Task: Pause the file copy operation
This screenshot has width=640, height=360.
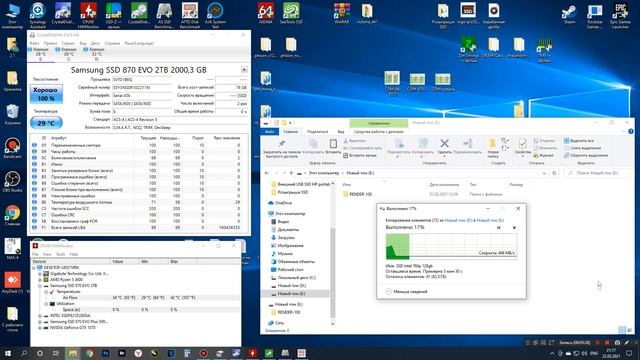Action: tap(498, 227)
